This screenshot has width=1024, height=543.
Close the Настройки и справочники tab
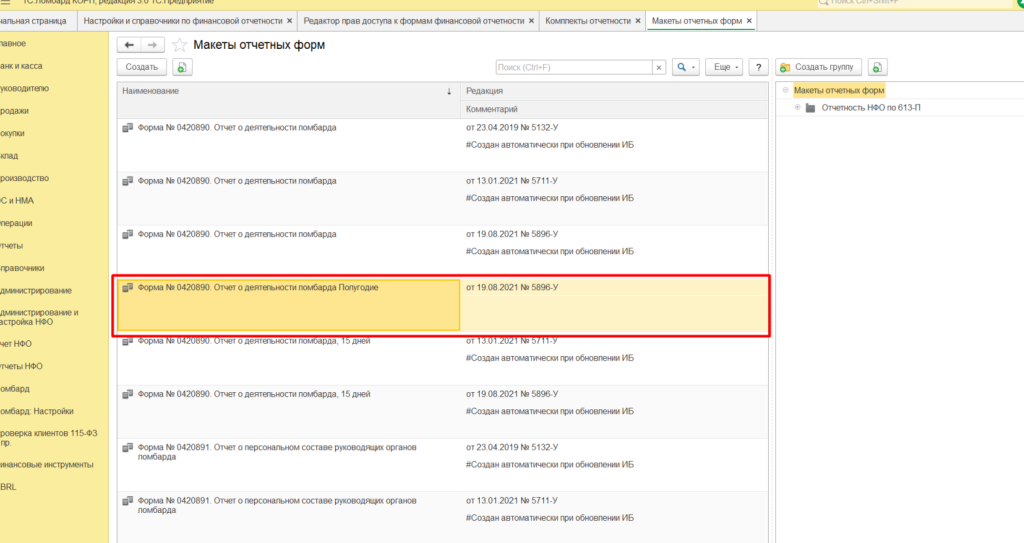click(x=290, y=20)
